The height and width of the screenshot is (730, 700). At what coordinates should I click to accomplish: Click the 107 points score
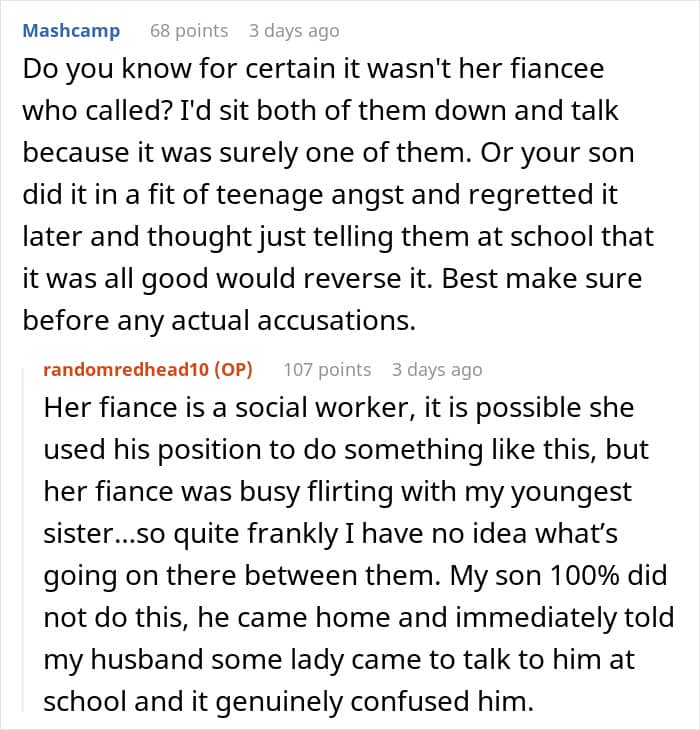click(327, 370)
